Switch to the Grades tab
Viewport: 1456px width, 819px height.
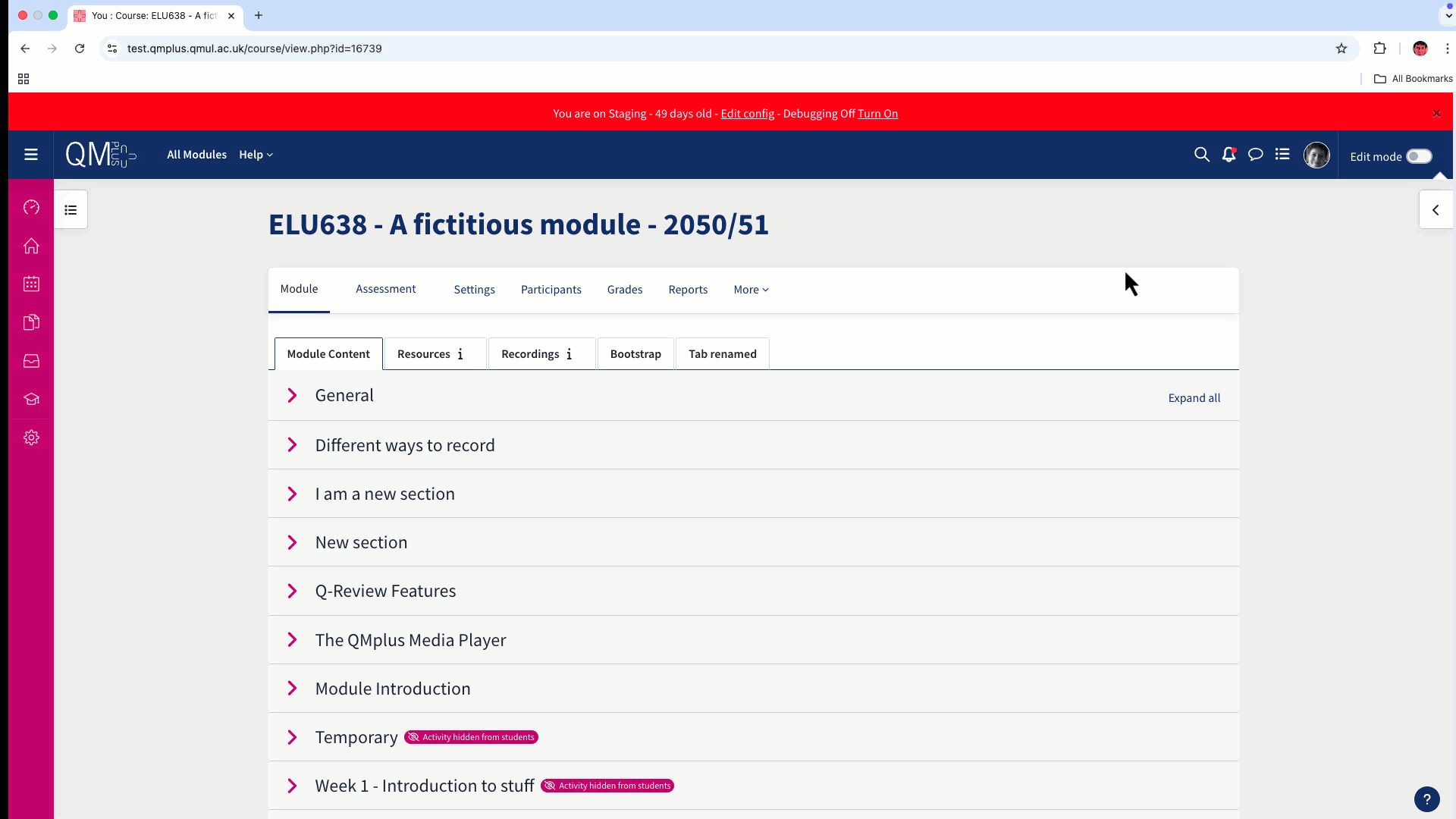pos(624,289)
